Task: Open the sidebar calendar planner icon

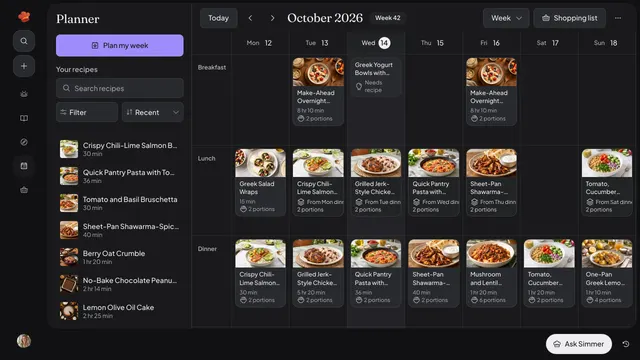Action: 24,166
